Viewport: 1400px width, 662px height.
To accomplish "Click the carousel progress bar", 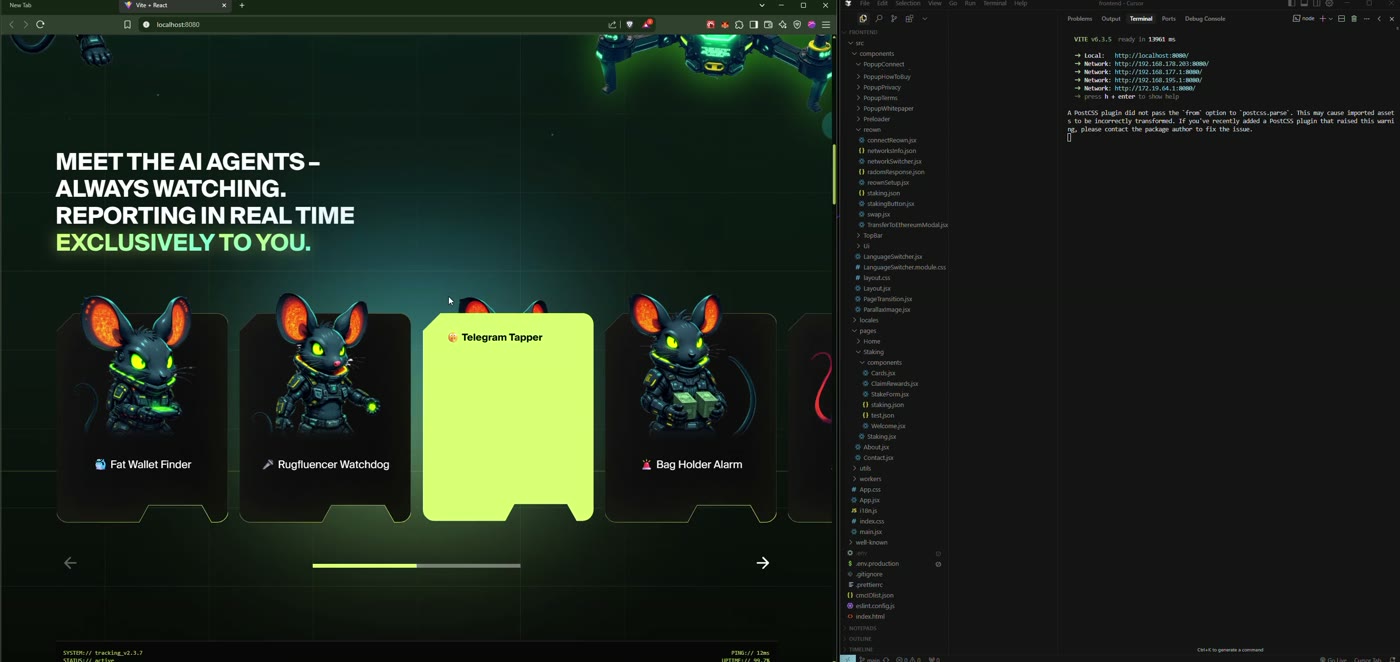I will click(416, 566).
